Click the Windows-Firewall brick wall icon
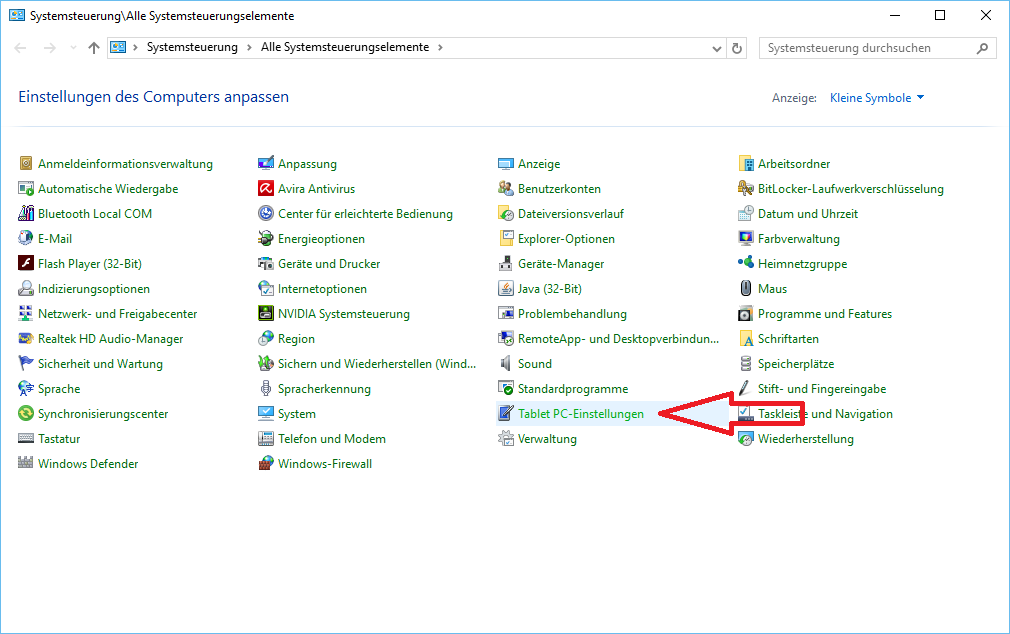Viewport: 1010px width, 634px height. (265, 463)
